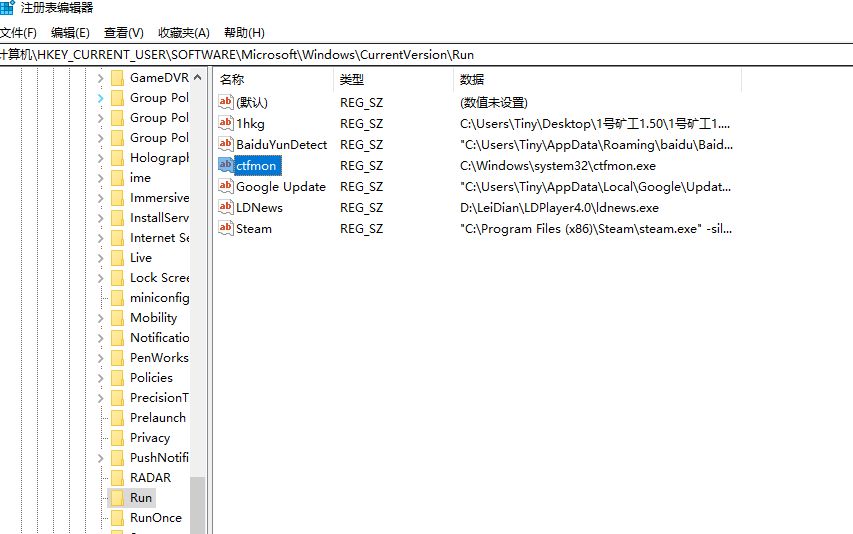853x534 pixels.
Task: Sort by the 名称 column header
Action: (273, 79)
